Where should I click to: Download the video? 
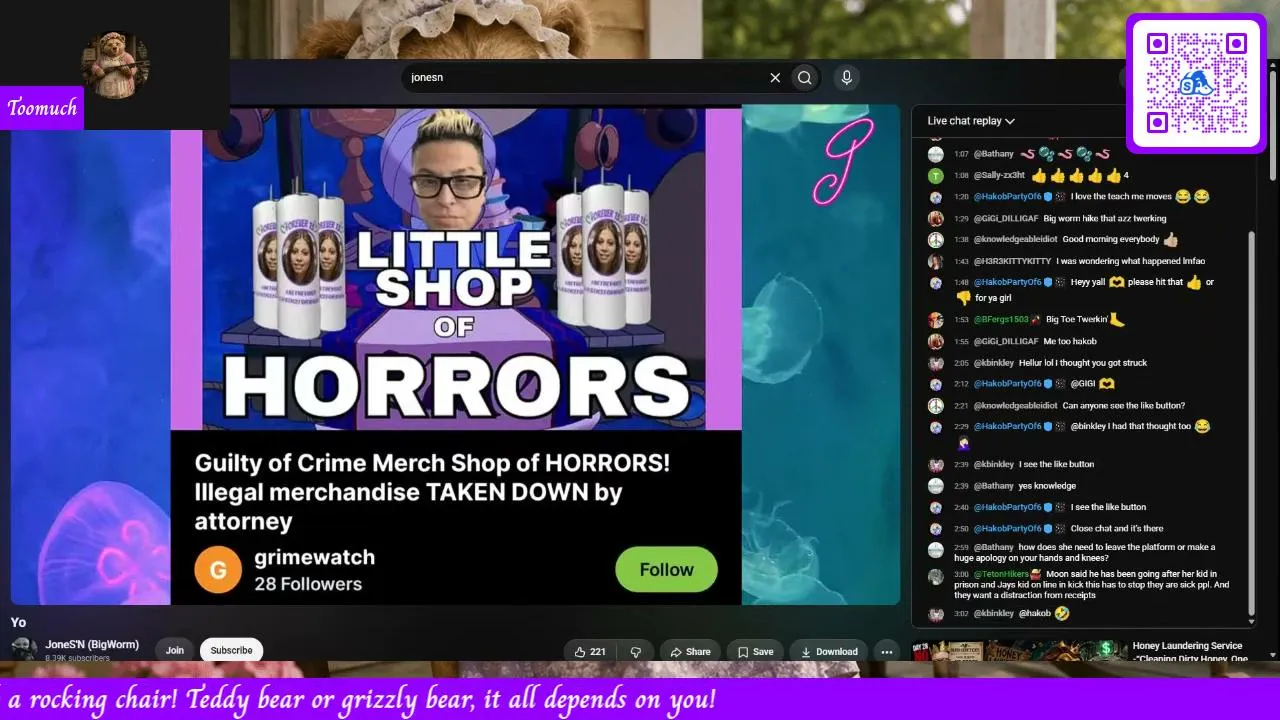829,652
